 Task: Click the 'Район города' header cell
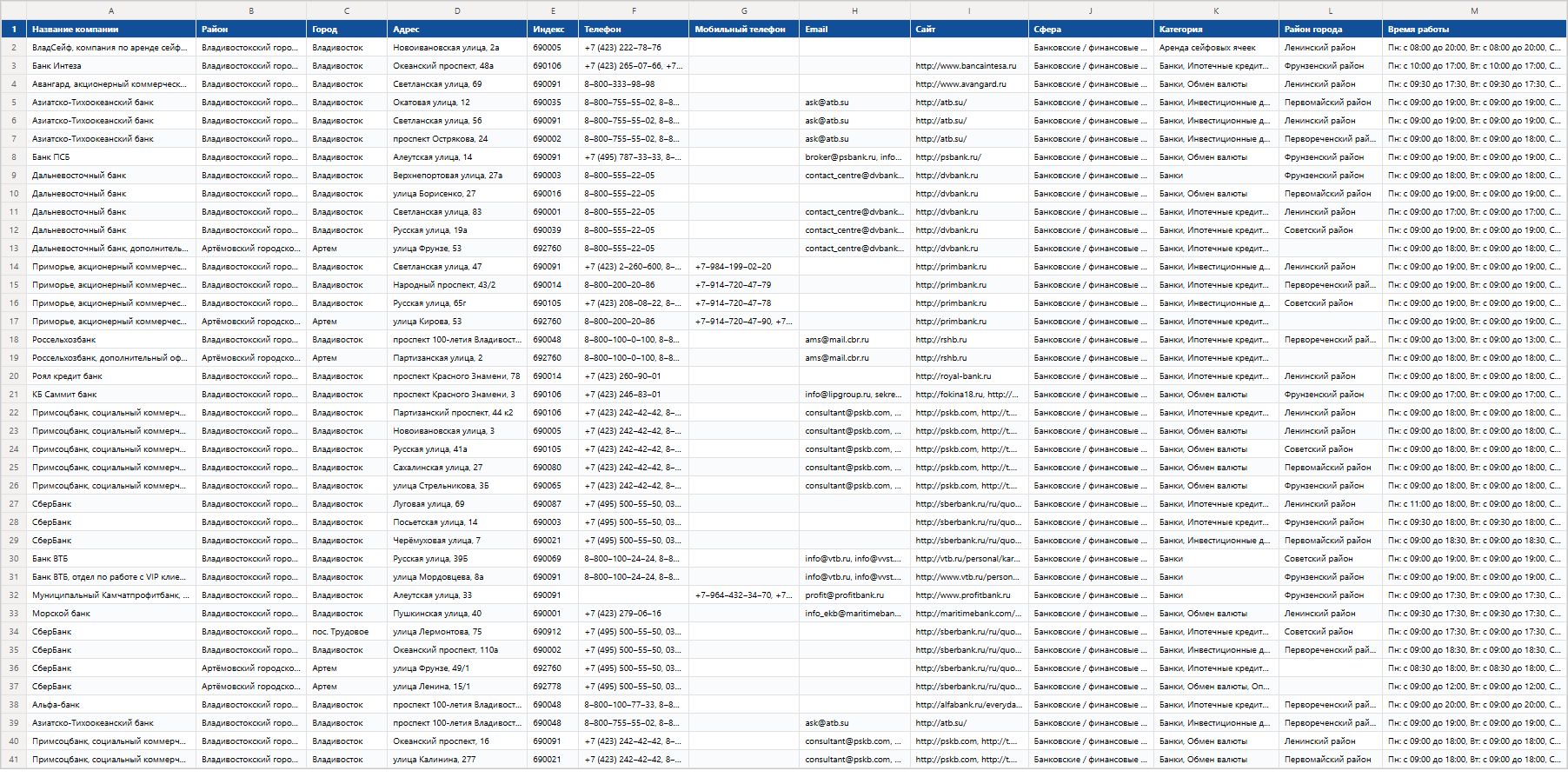click(x=1330, y=30)
